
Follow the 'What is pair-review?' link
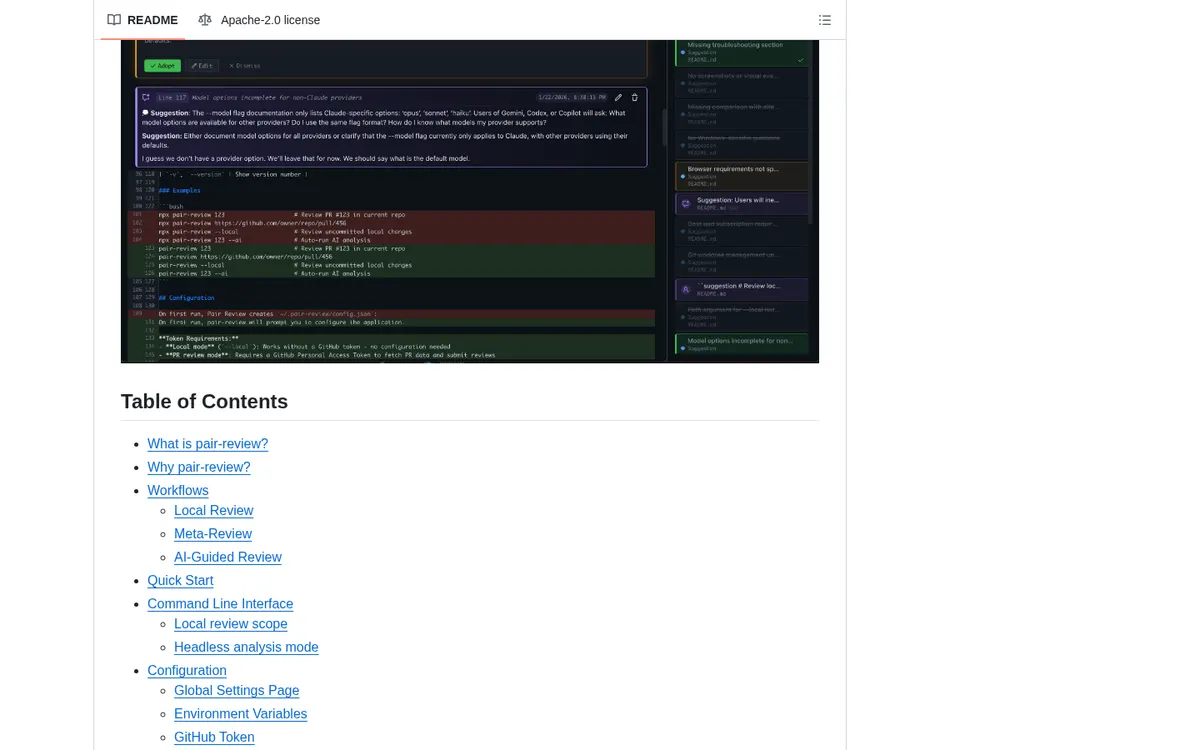(x=208, y=444)
